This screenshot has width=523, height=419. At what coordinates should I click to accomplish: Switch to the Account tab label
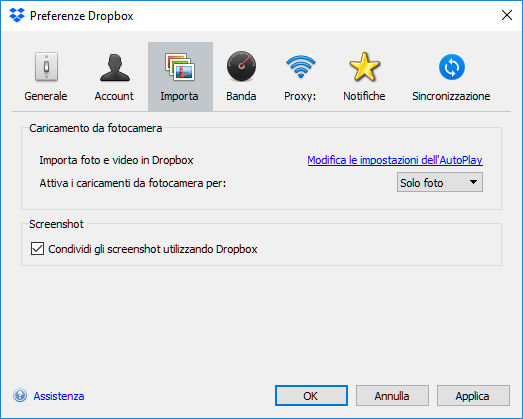pos(114,96)
